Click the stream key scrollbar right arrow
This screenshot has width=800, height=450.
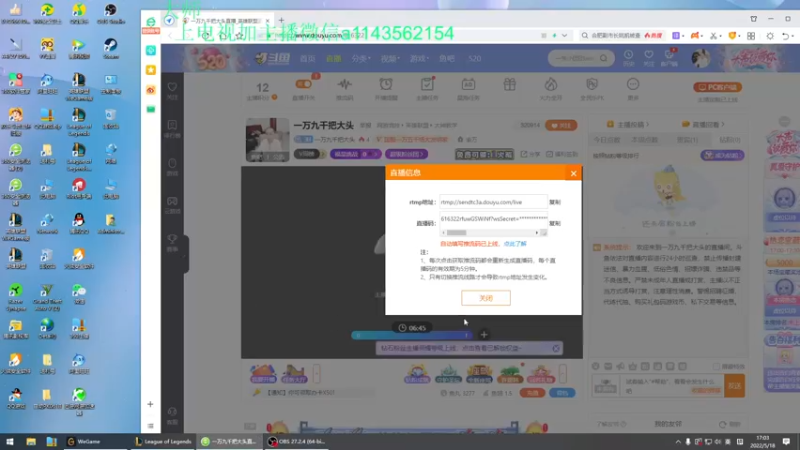click(536, 233)
